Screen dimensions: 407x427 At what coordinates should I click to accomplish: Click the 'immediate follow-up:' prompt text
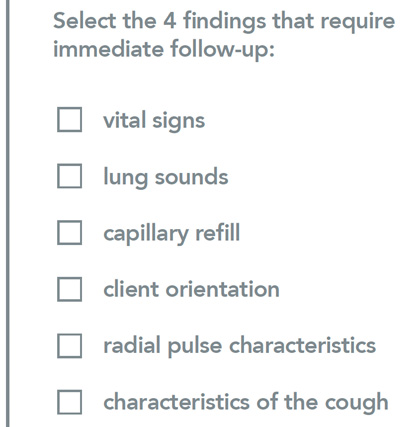164,49
